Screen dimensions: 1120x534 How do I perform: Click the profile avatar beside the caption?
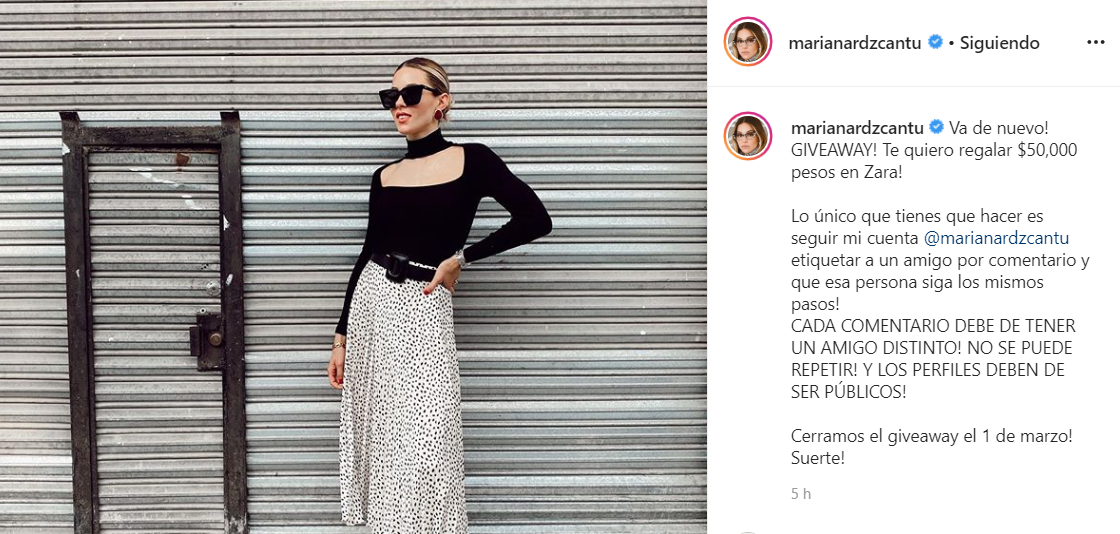(748, 136)
